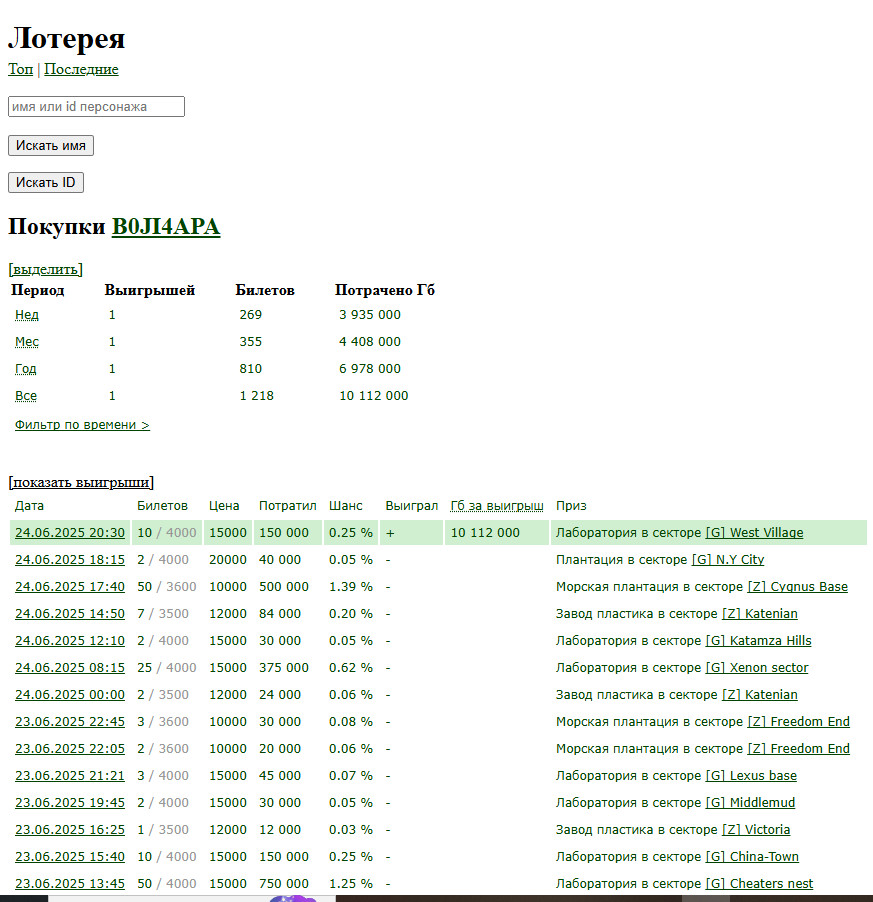Open the [G] Lexus base sector link
Image resolution: width=873 pixels, height=902 pixels.
point(751,776)
